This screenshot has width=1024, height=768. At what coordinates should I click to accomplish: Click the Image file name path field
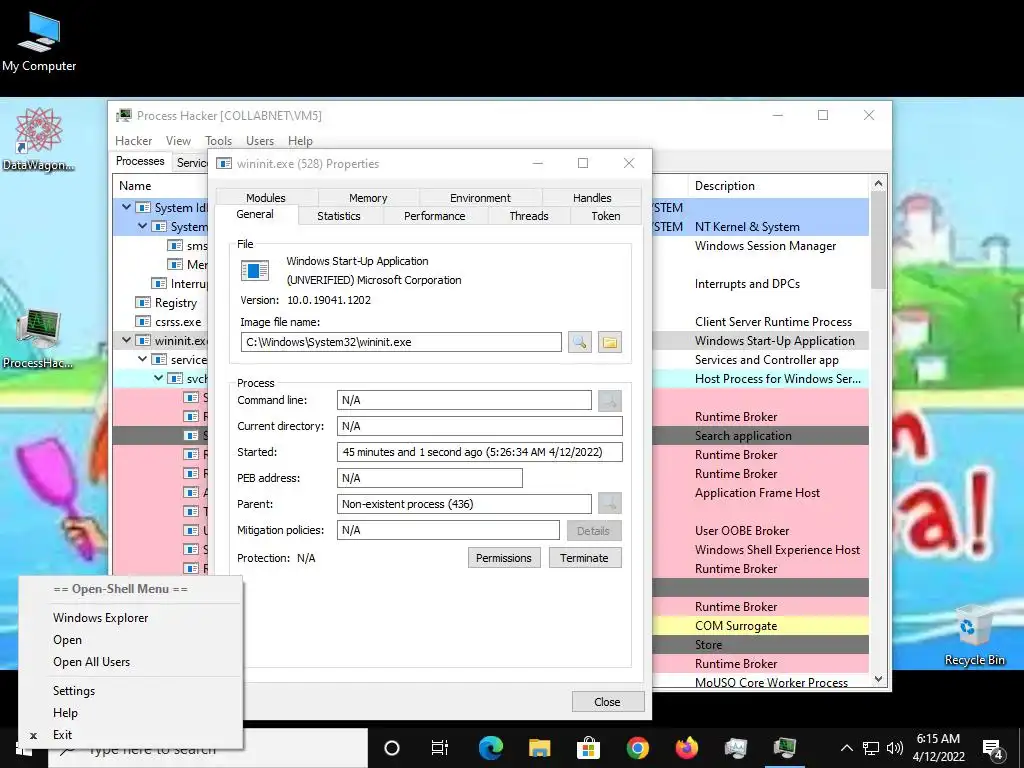(401, 342)
